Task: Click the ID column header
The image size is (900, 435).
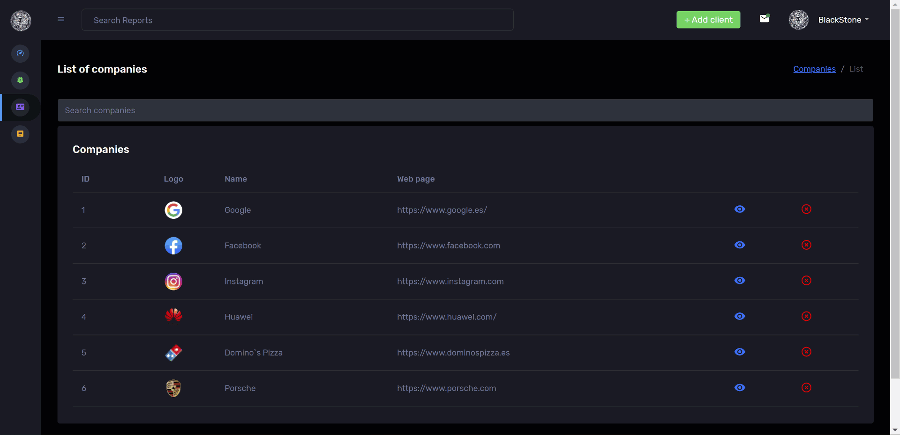Action: pos(86,179)
